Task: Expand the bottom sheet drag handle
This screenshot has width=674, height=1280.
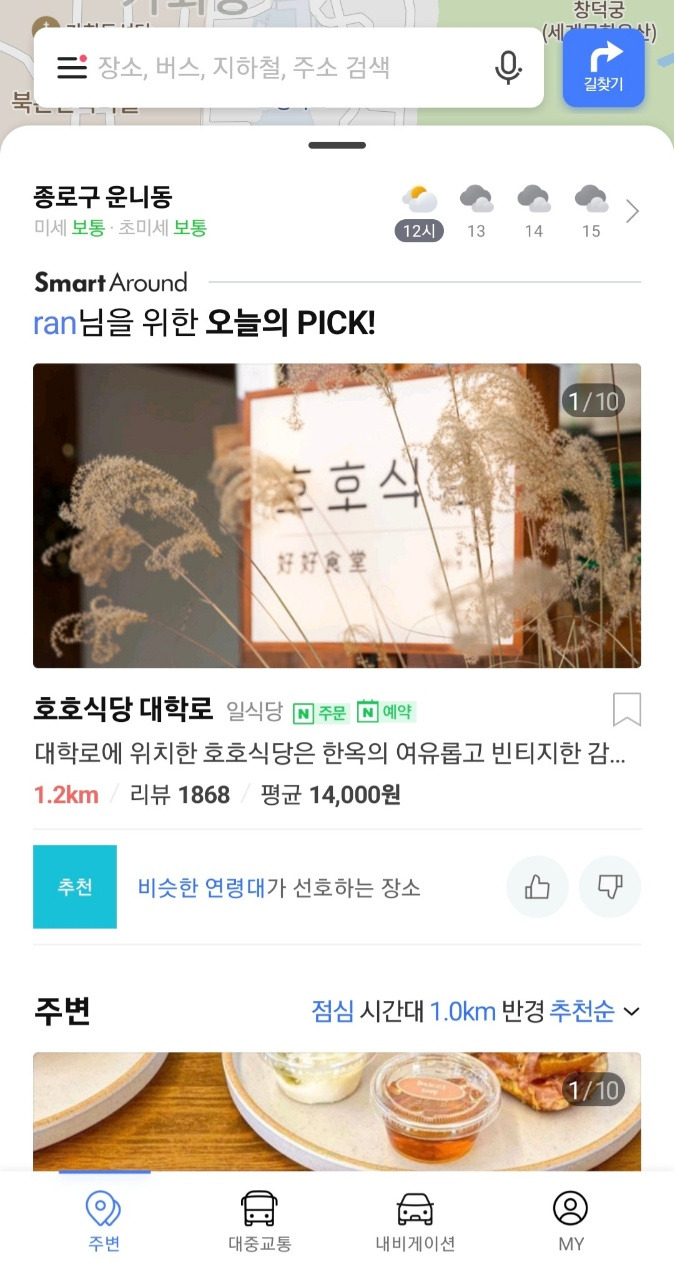Action: pyautogui.click(x=337, y=146)
